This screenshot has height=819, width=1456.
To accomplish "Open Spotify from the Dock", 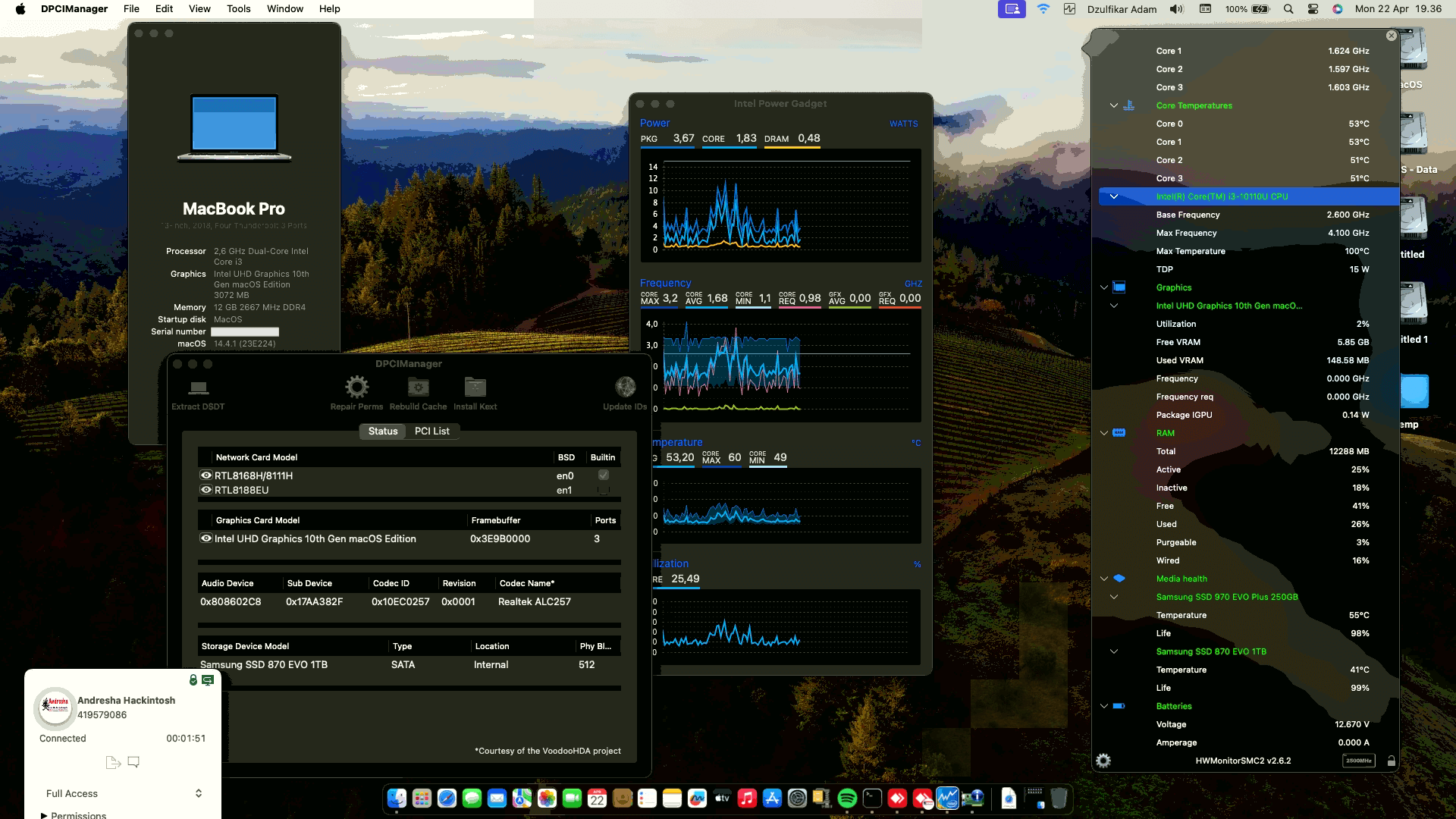I will 847,798.
